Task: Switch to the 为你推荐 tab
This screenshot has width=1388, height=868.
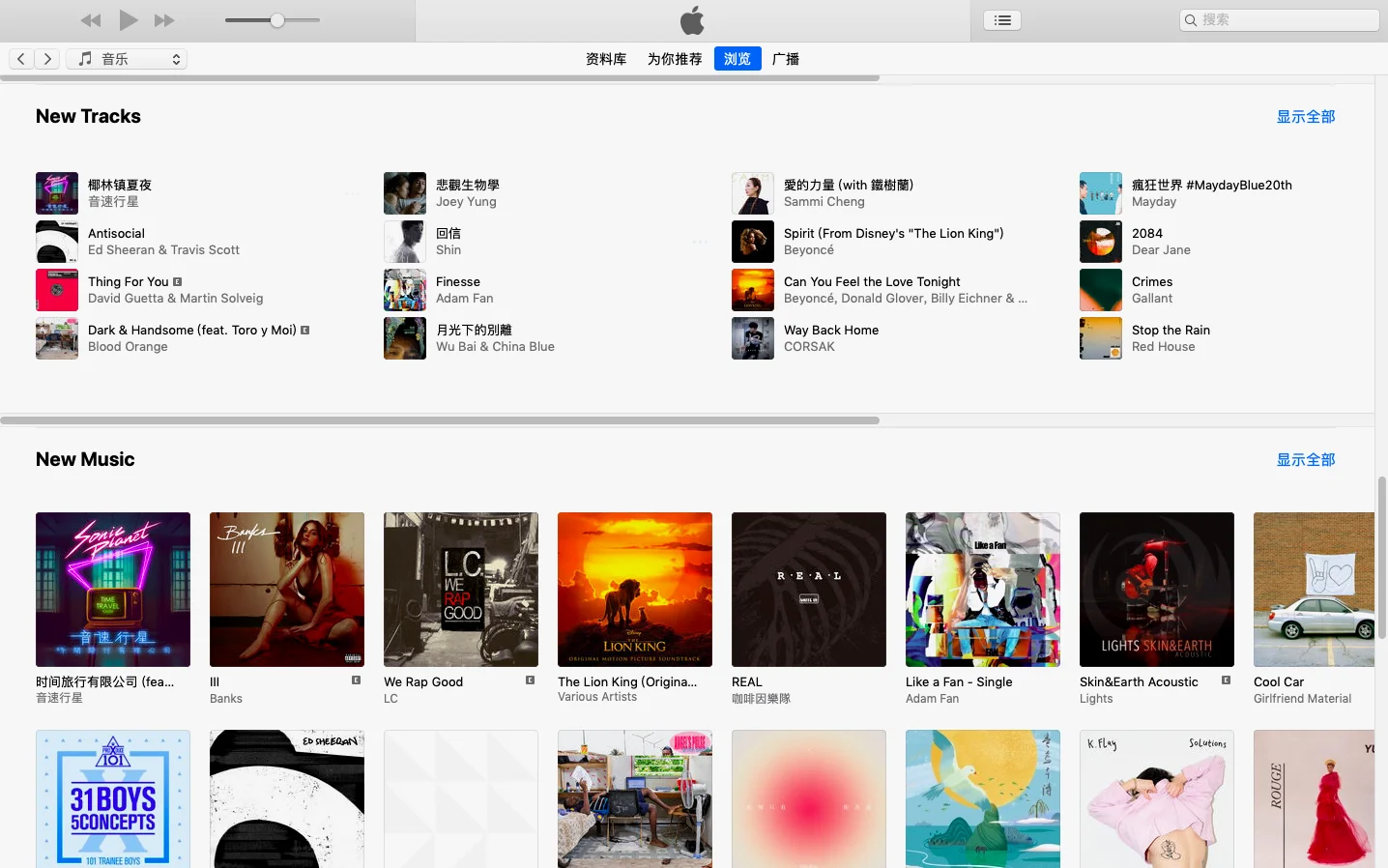Action: [675, 59]
